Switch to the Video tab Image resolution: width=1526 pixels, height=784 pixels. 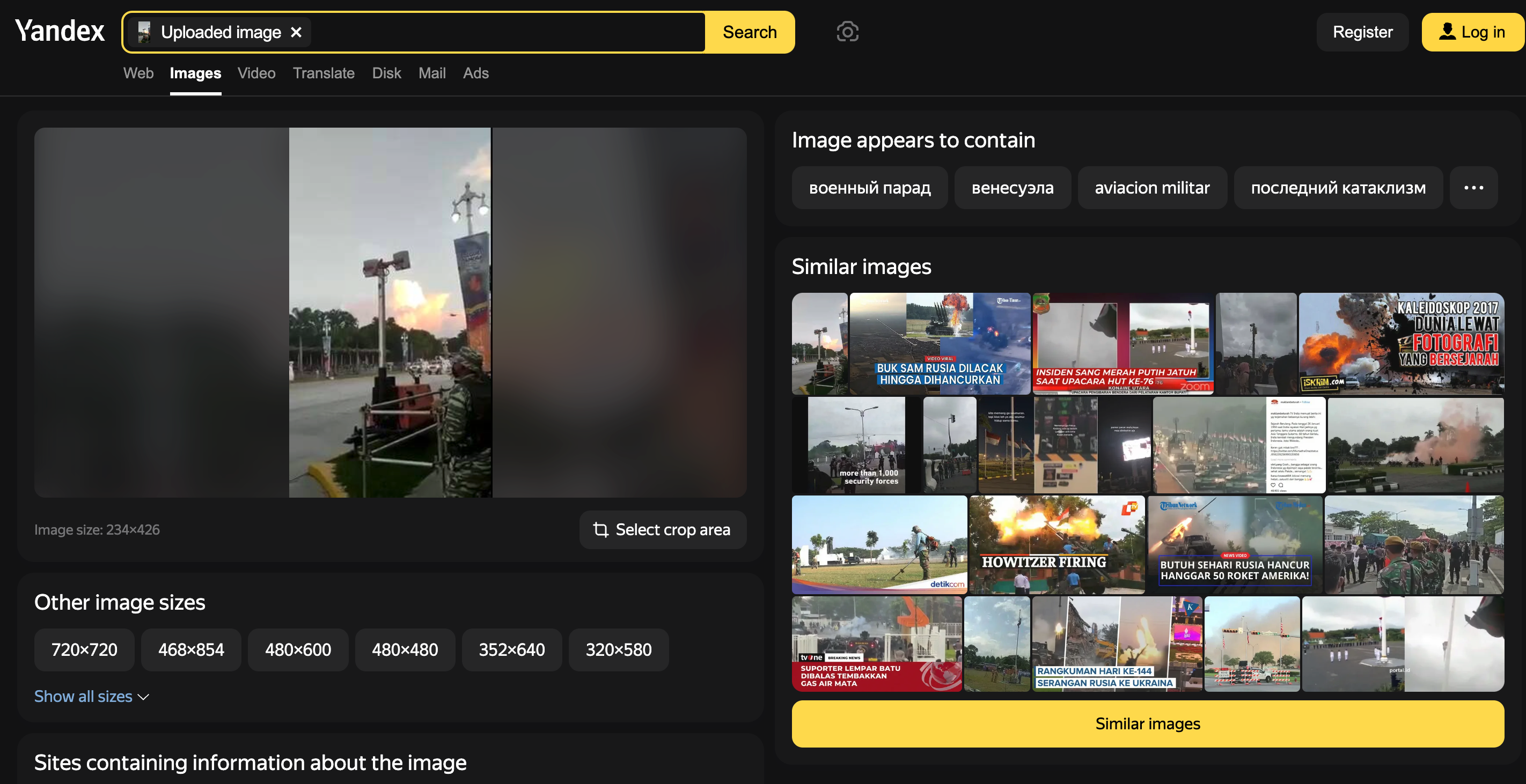click(256, 73)
